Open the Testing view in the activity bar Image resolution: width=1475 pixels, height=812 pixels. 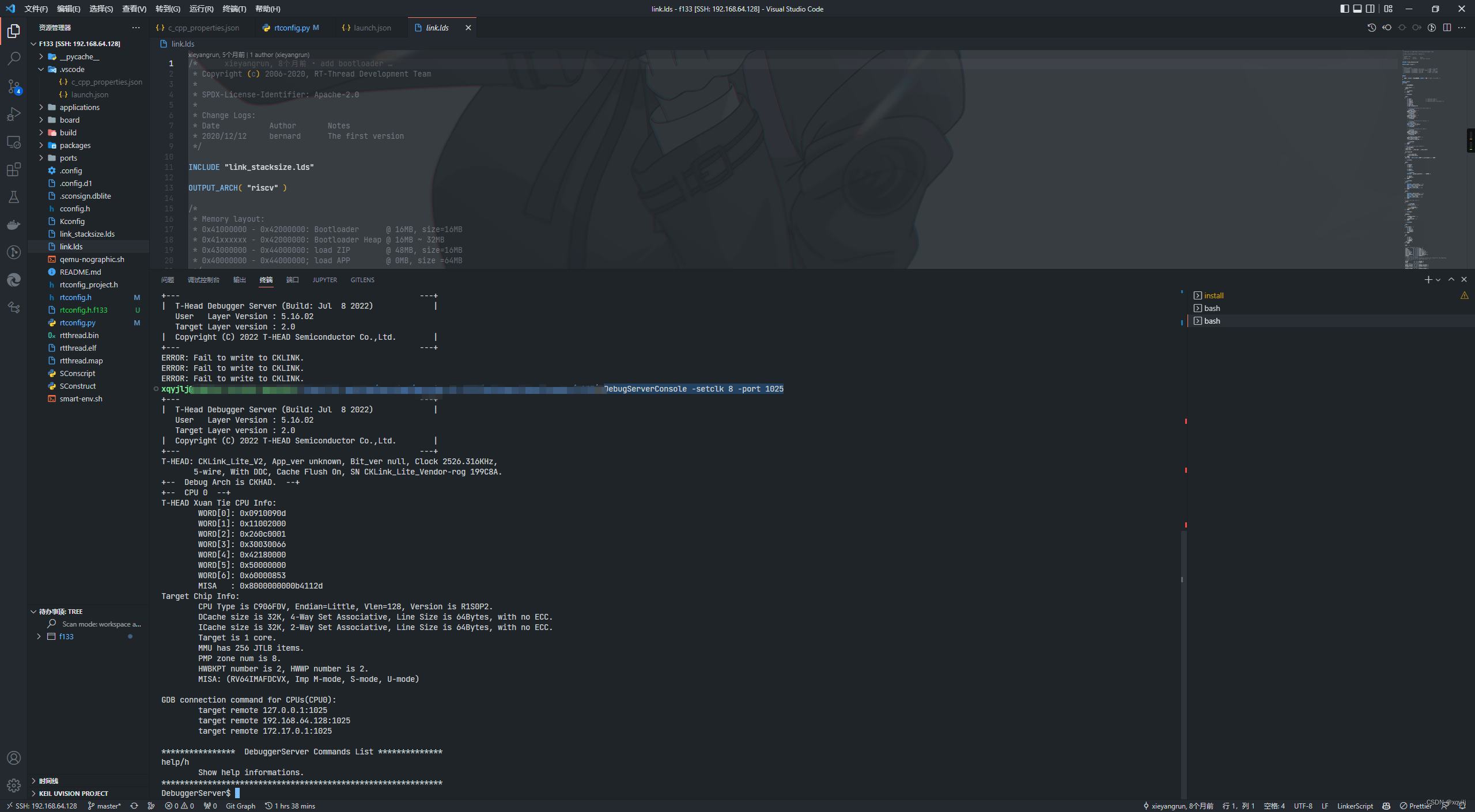coord(14,196)
